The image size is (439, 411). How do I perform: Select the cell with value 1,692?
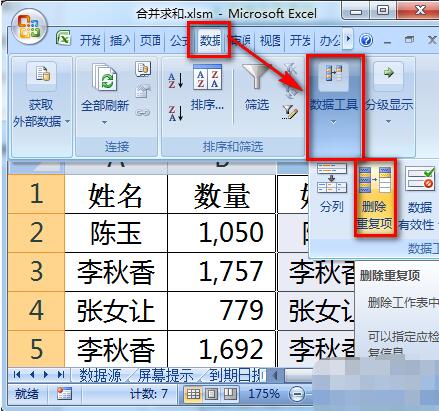[x=222, y=349]
